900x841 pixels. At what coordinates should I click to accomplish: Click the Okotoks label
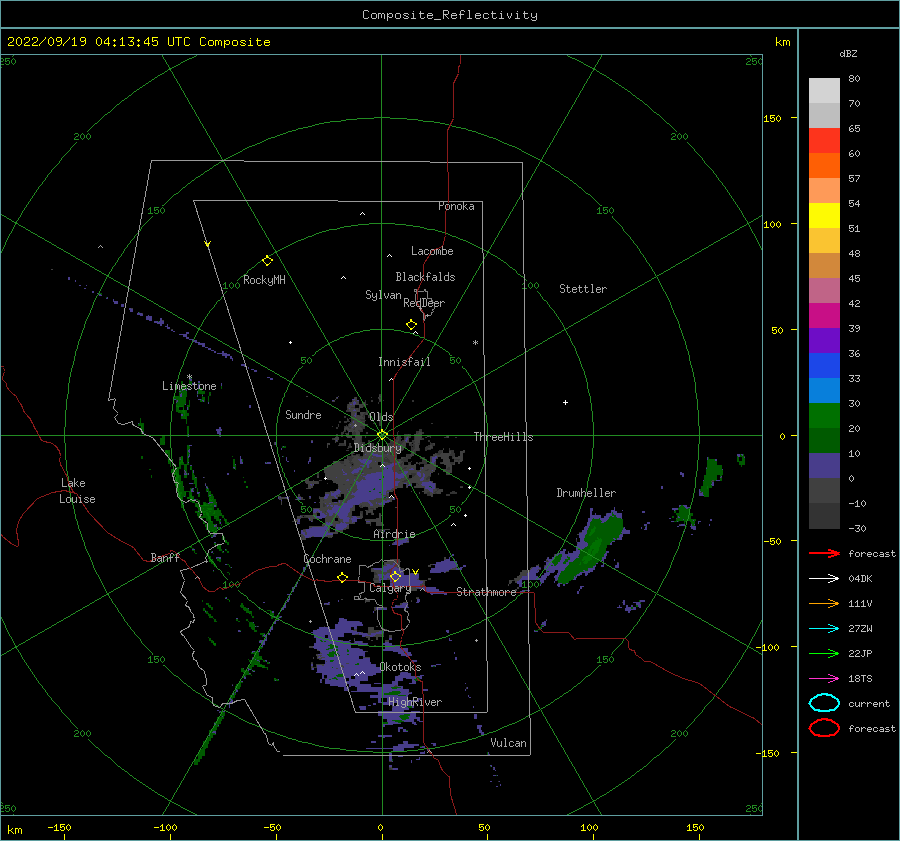click(400, 667)
